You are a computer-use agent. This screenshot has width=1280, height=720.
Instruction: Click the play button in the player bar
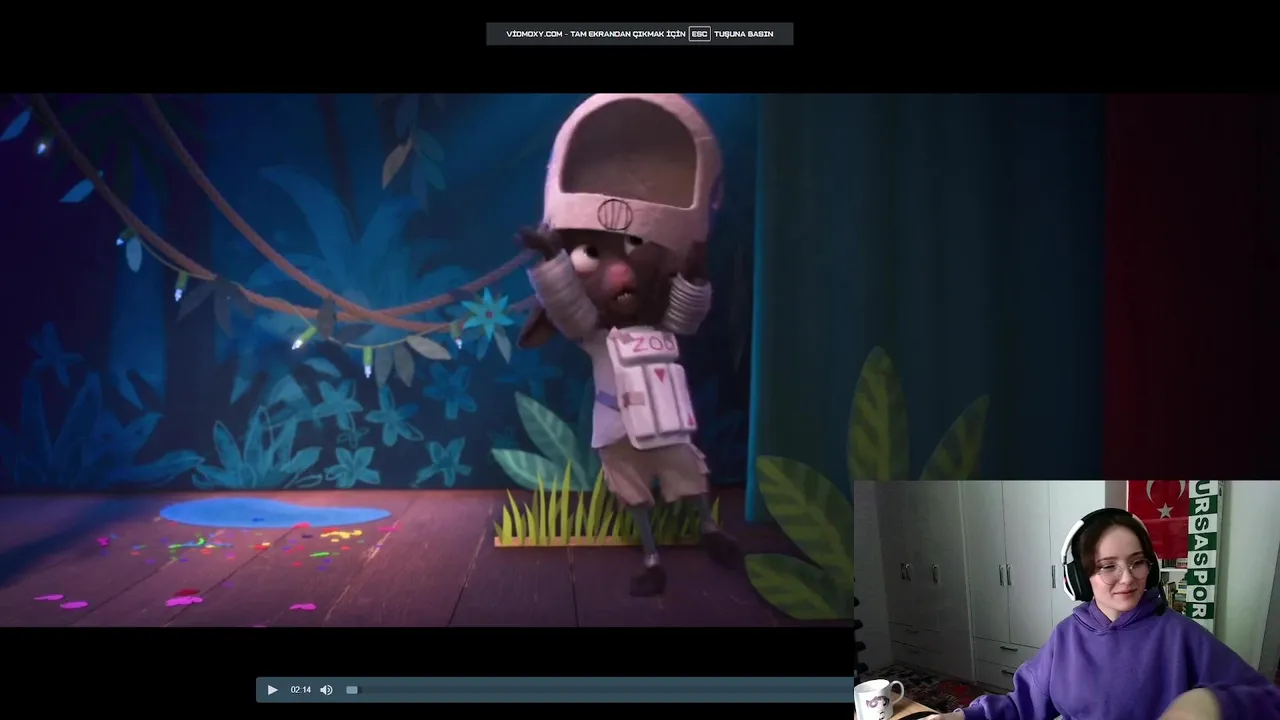tap(272, 690)
